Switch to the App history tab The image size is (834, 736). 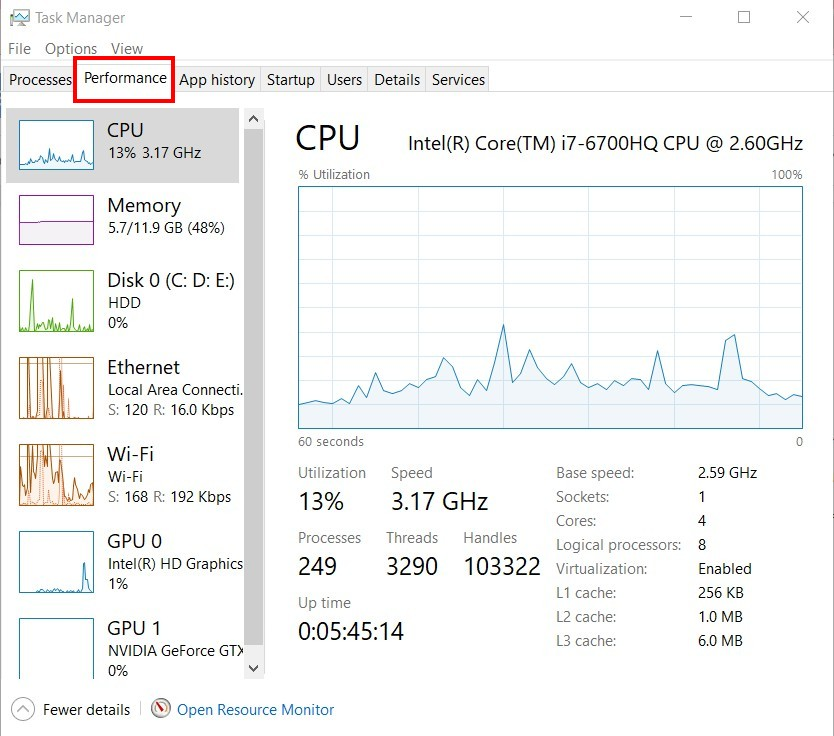tap(217, 79)
